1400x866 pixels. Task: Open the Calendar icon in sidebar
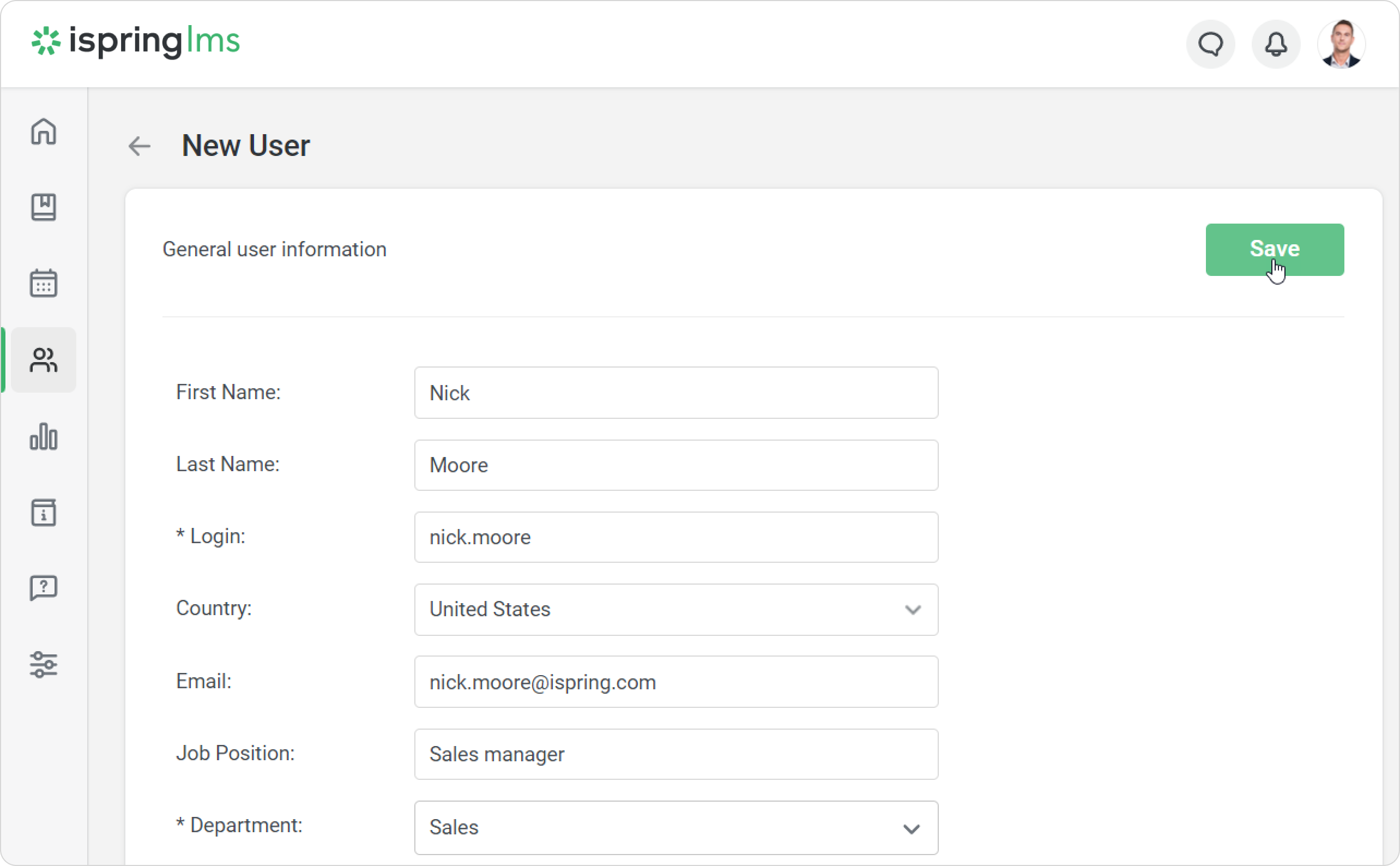(44, 283)
